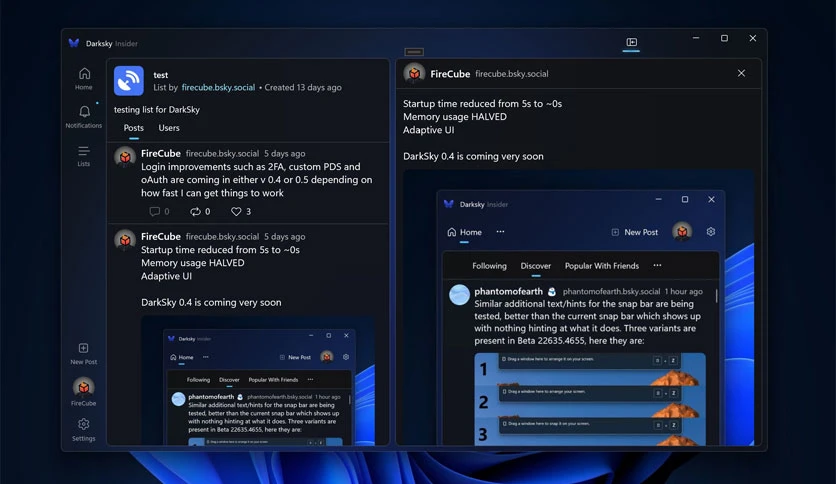Open Notifications in the sidebar
The height and width of the screenshot is (484, 836).
tap(84, 117)
